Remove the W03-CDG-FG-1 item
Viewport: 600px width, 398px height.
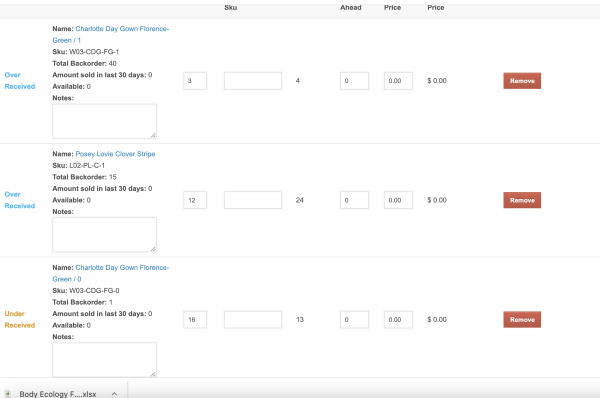click(x=522, y=81)
